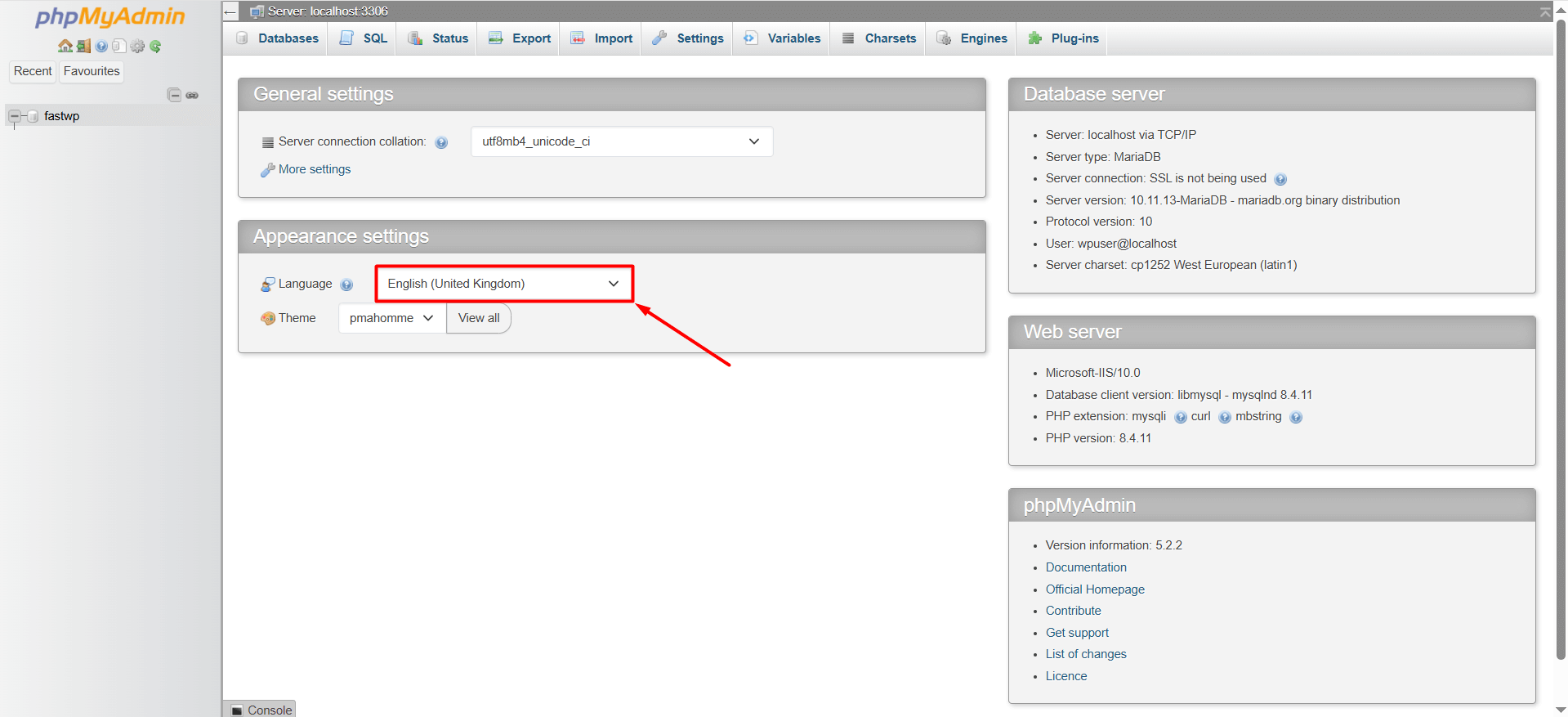Click the Home house icon in sidebar
The image size is (1568, 717).
[x=65, y=46]
